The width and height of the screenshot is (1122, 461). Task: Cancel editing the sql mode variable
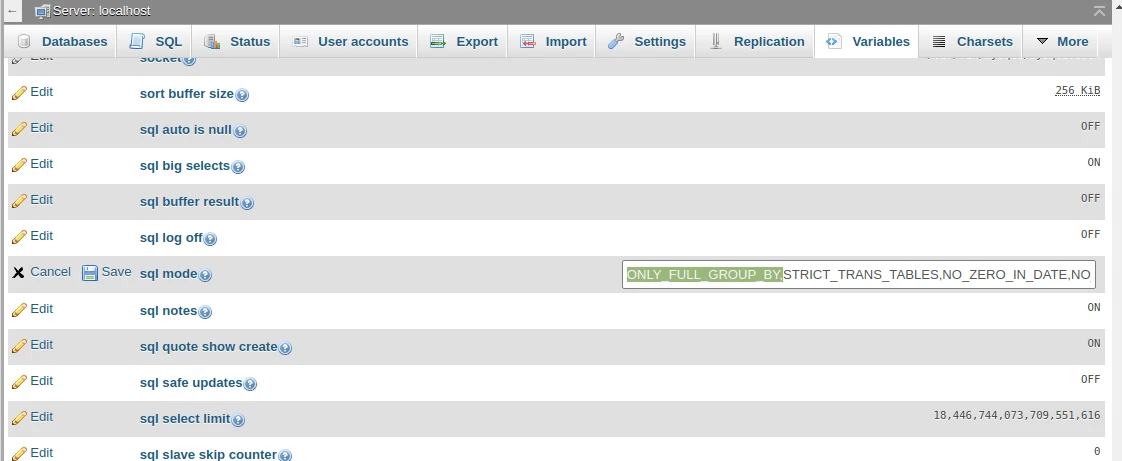[x=41, y=272]
